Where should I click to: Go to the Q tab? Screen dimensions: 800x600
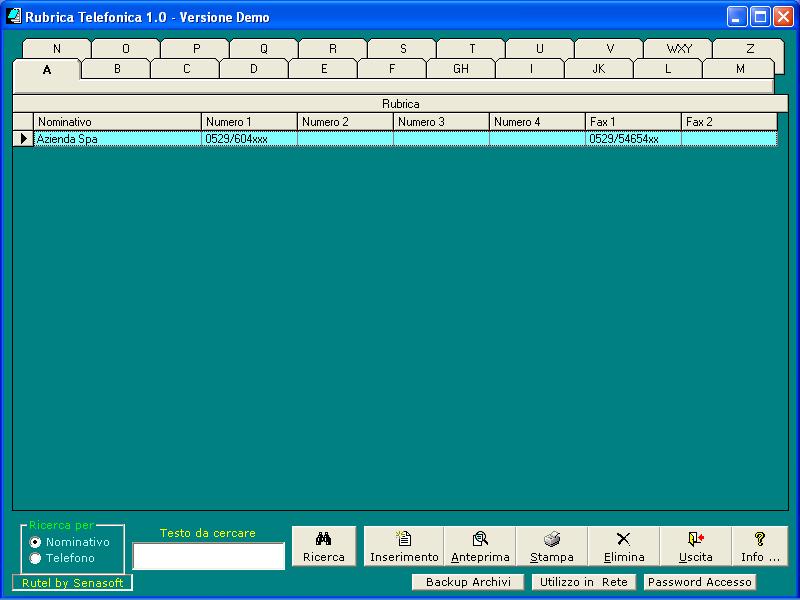click(x=264, y=48)
